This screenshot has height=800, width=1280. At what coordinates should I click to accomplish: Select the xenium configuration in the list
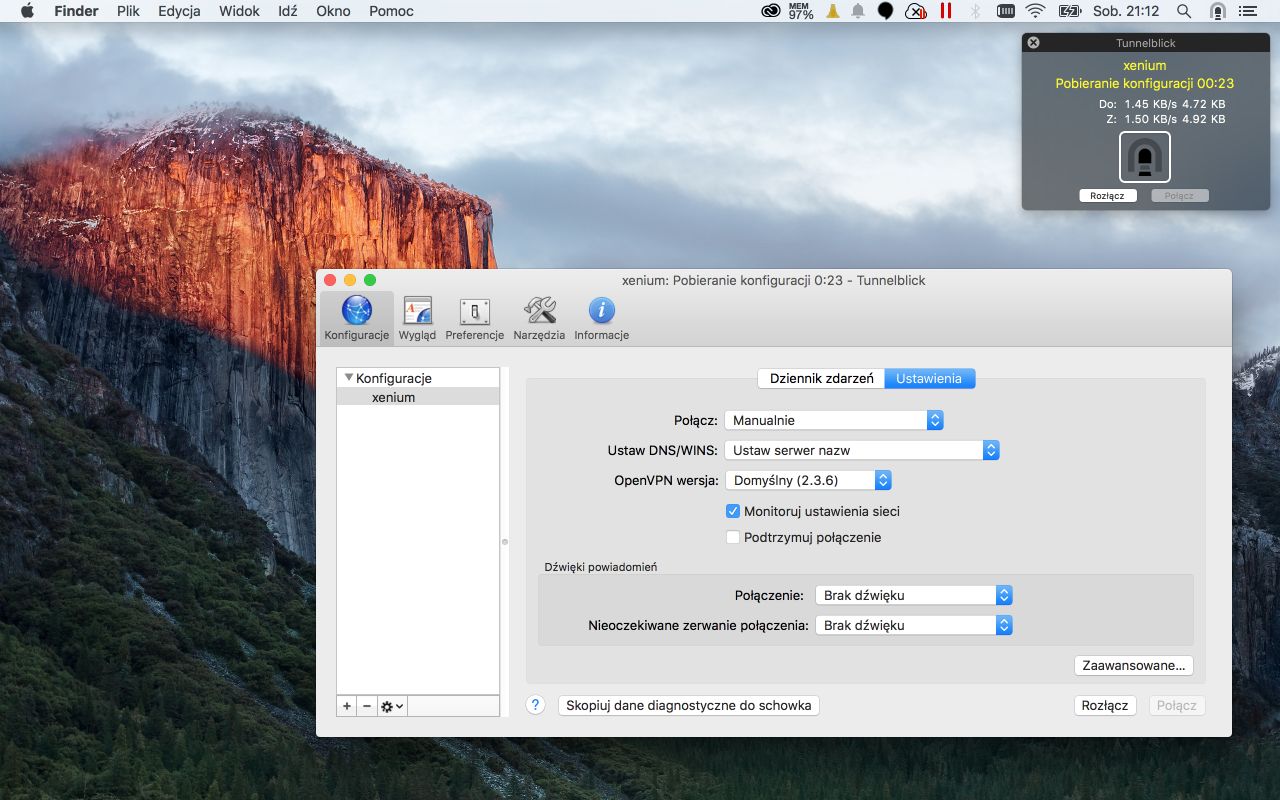418,397
